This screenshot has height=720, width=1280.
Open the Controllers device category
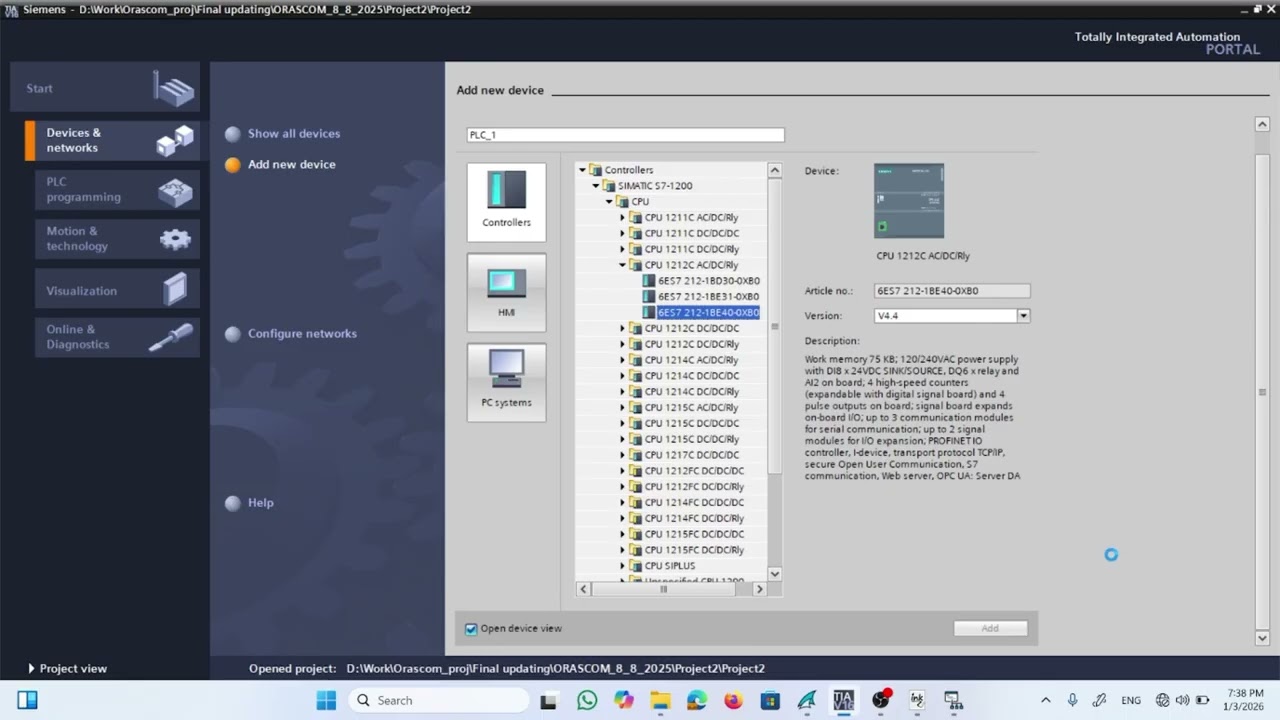(506, 202)
